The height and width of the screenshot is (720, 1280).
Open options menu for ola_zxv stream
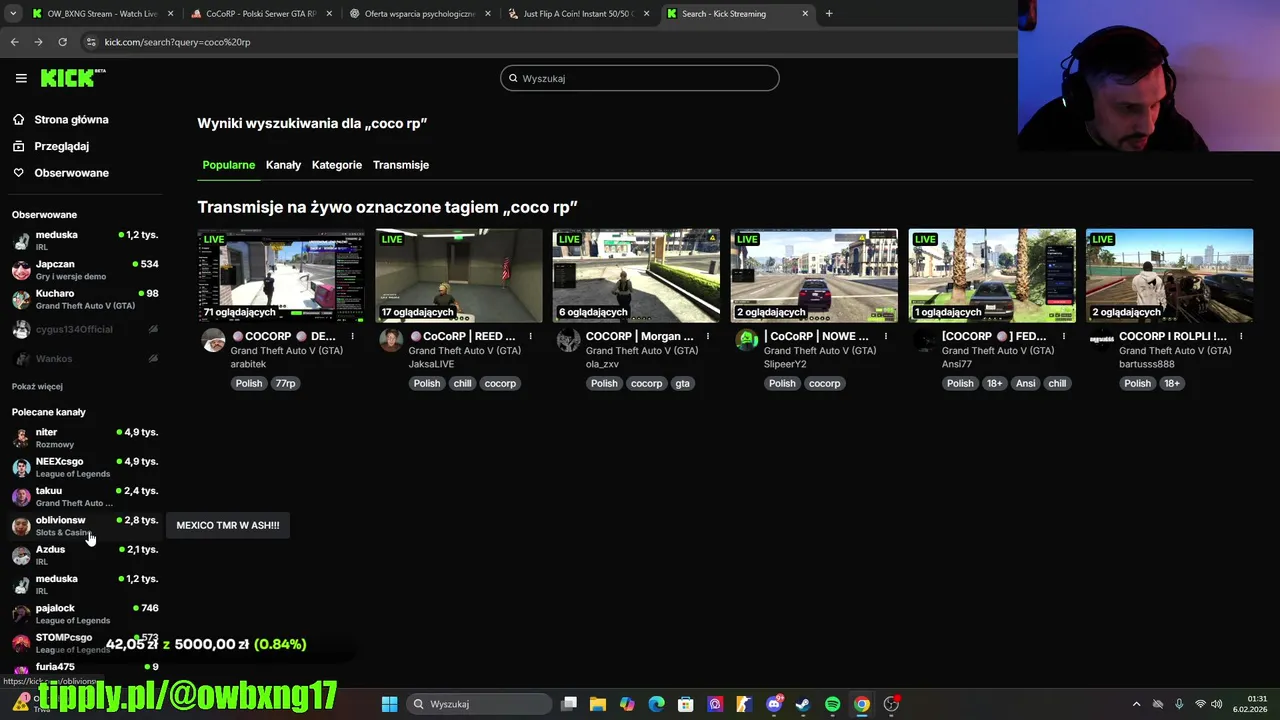[707, 337]
